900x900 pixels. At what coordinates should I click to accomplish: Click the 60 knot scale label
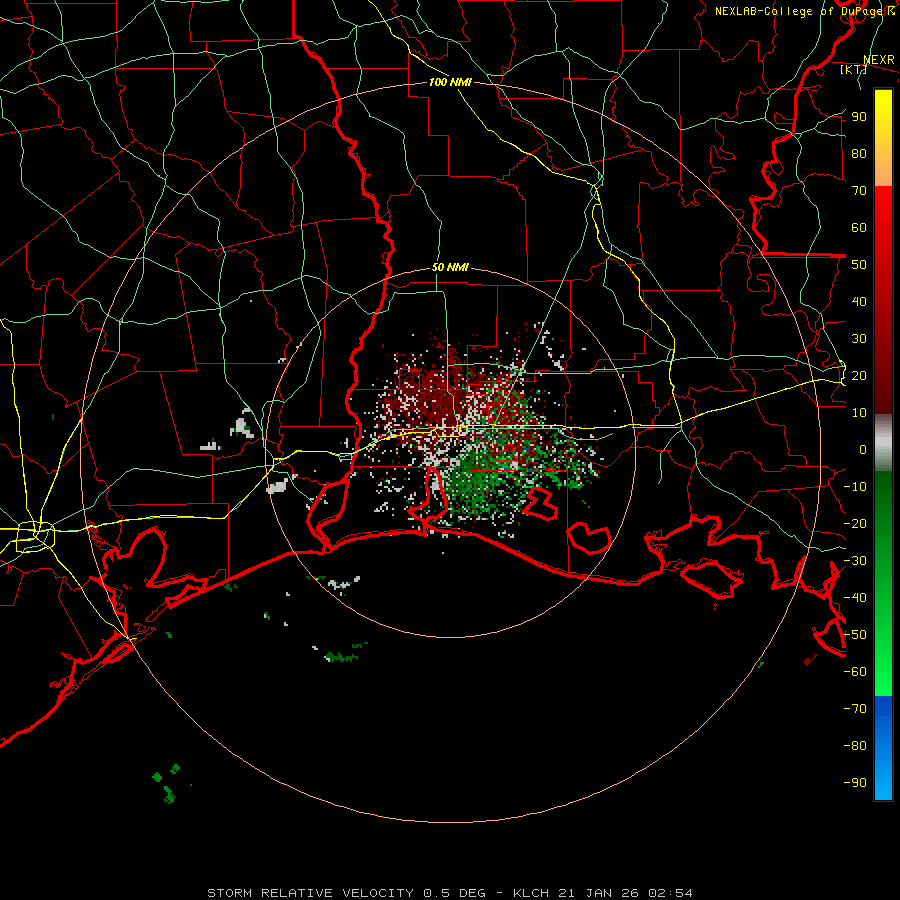point(859,227)
